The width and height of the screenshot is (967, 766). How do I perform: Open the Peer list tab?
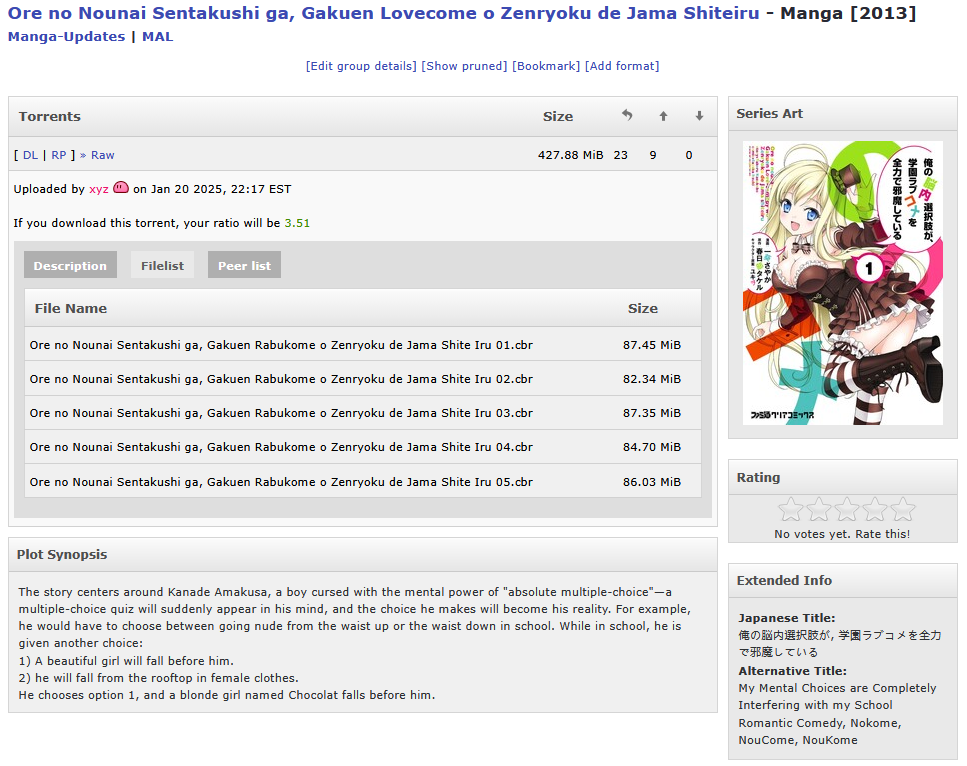244,265
